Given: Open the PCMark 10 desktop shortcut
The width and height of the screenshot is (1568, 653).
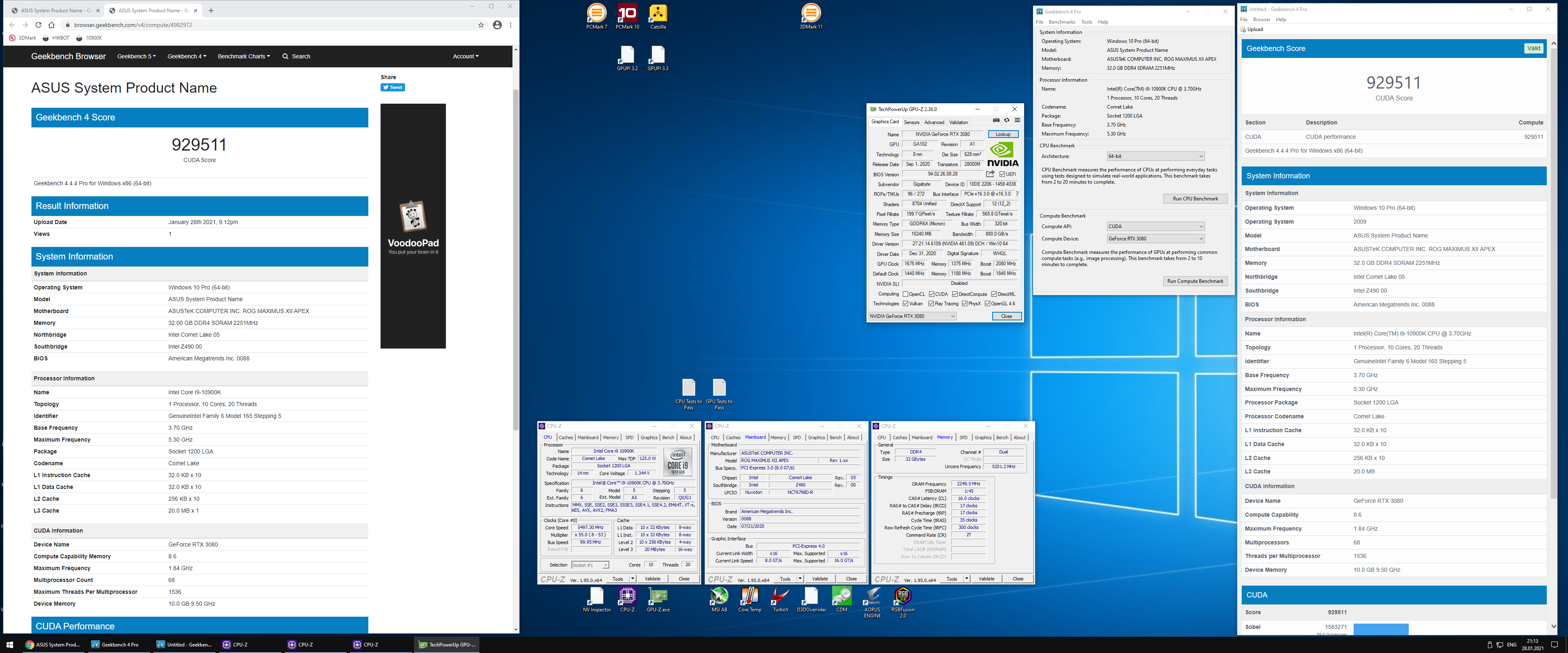Looking at the screenshot, I should [627, 16].
